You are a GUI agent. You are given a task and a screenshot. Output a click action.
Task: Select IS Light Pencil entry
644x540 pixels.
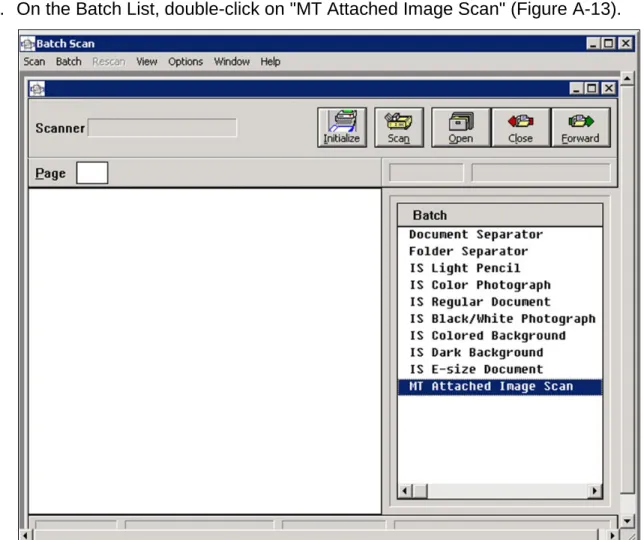500,268
